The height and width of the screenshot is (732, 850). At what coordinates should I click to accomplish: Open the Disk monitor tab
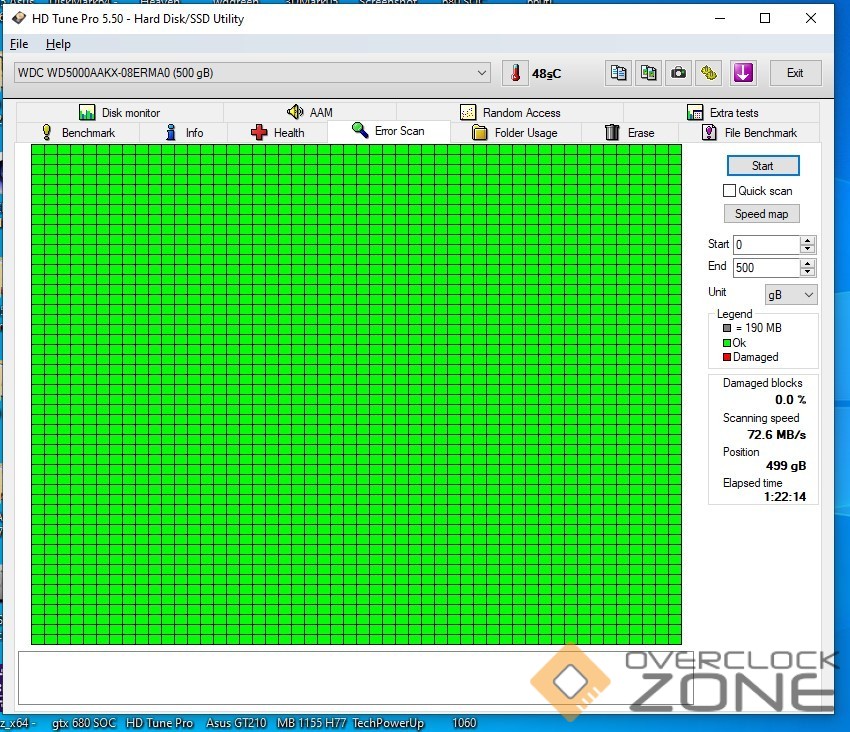click(119, 112)
